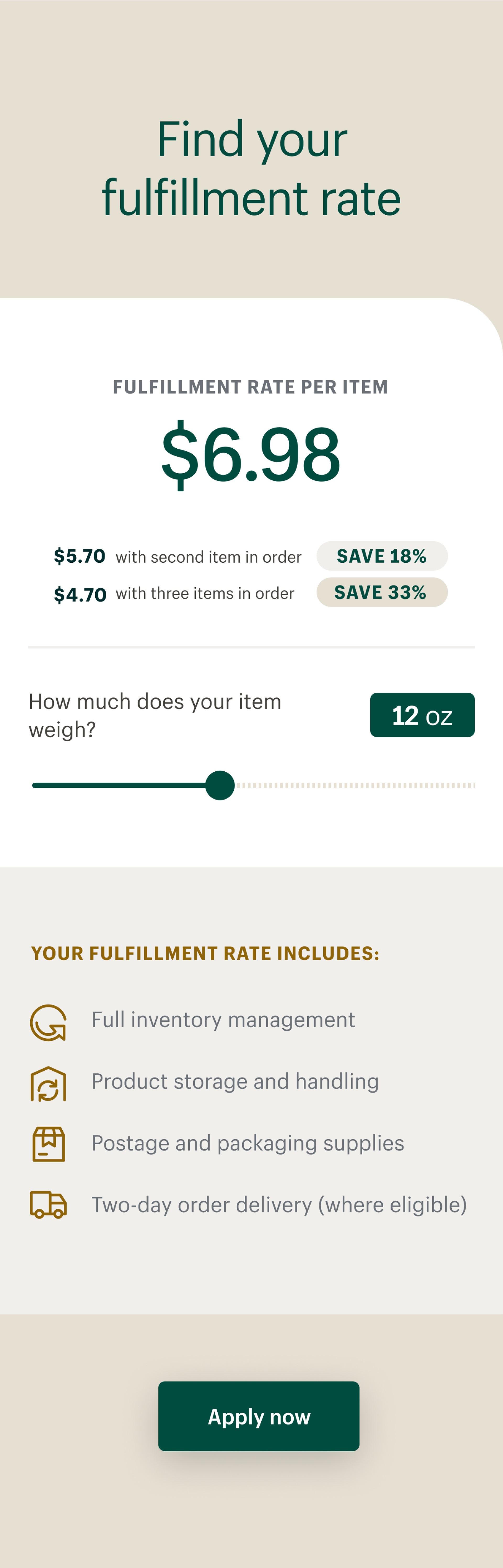
Task: Click the dotted unfilled part of weight slider
Action: click(355, 785)
